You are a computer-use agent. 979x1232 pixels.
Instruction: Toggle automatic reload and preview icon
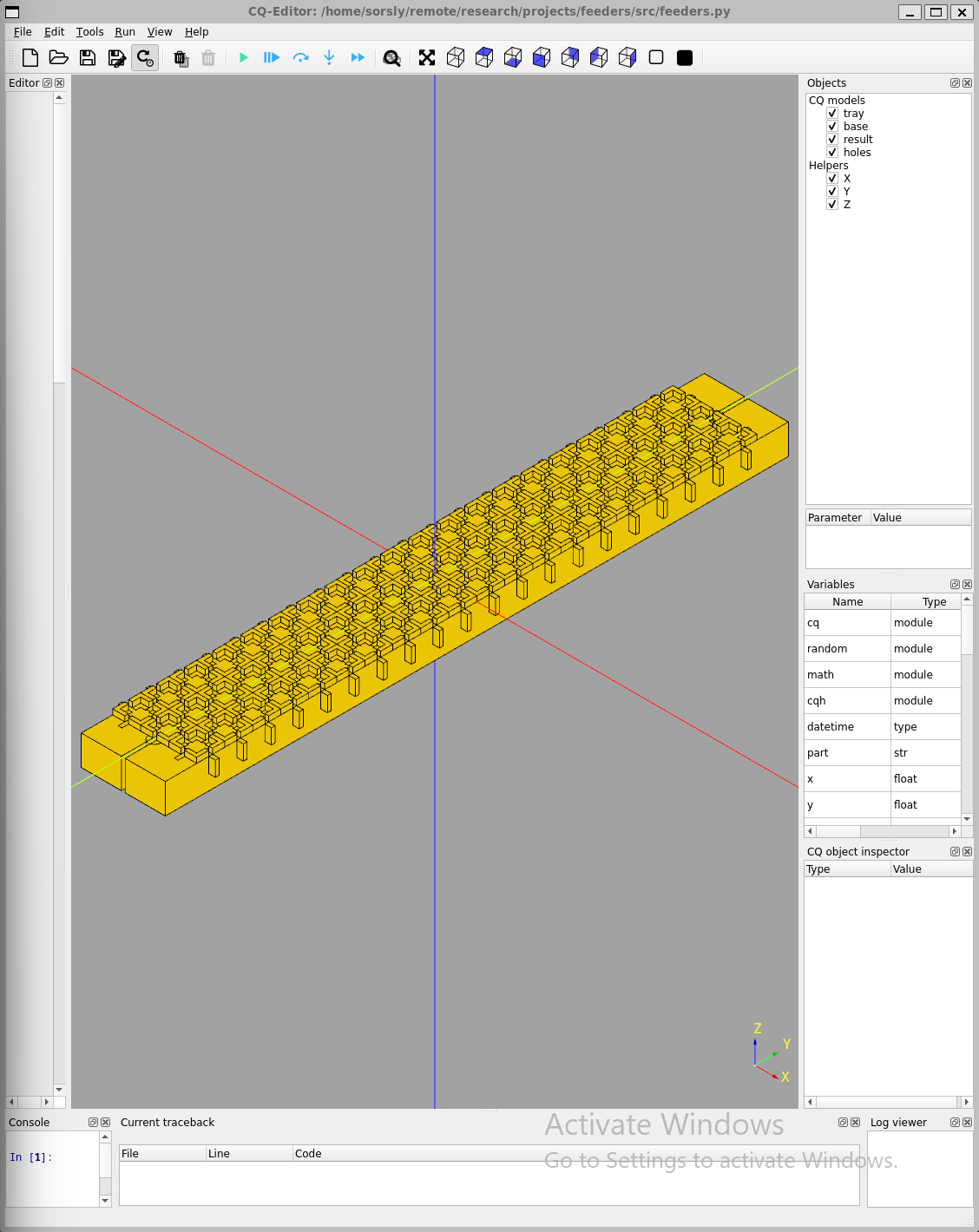145,58
